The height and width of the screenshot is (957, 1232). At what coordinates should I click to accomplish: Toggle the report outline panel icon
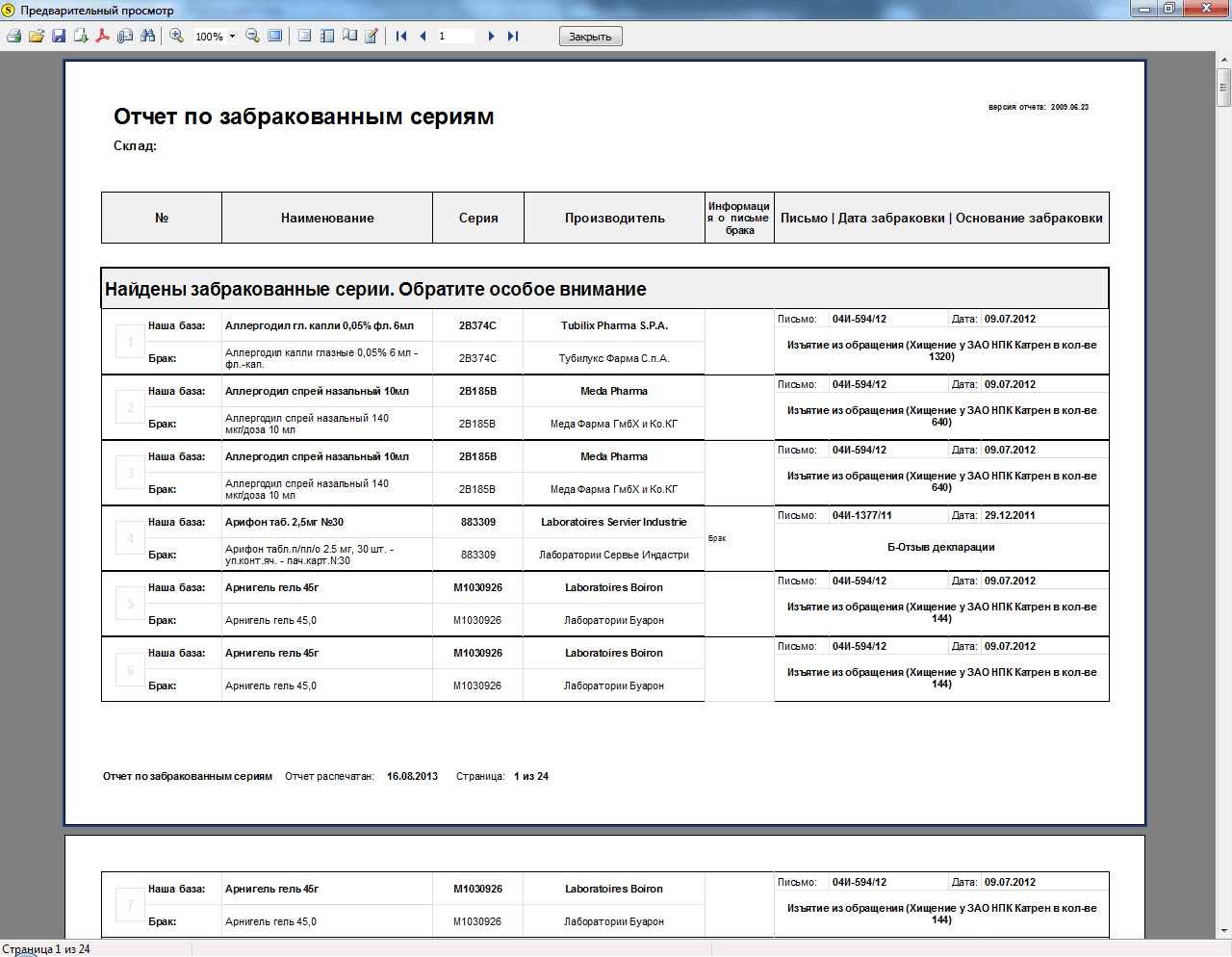pos(305,36)
